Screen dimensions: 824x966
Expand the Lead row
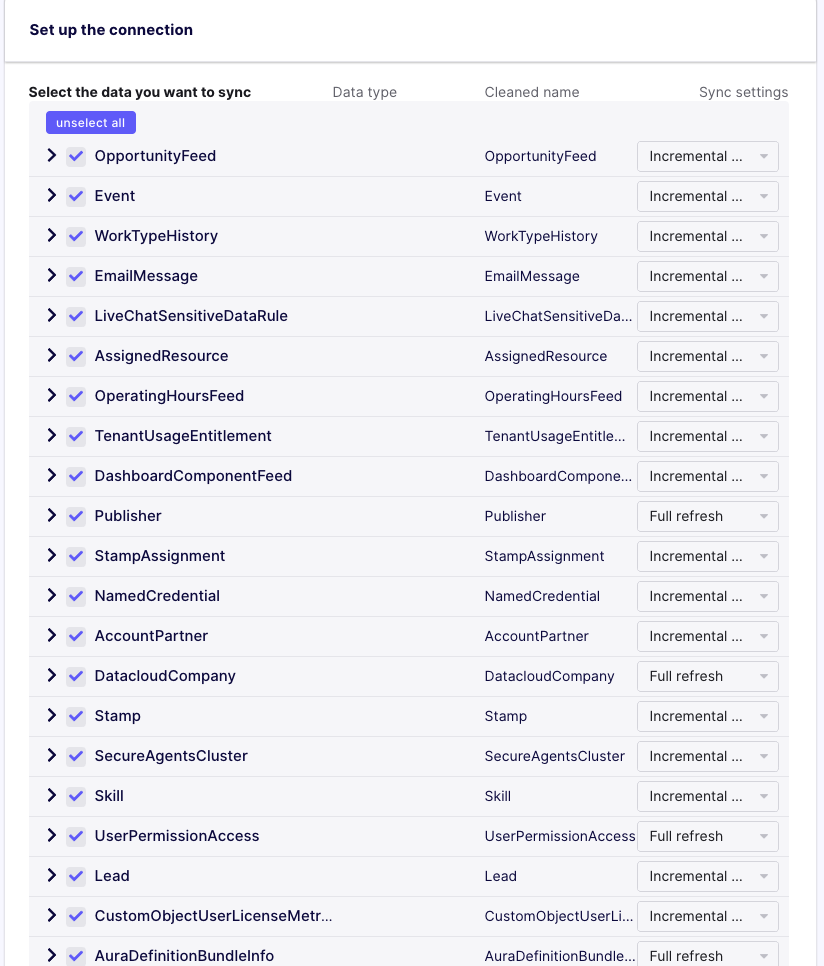coord(51,876)
